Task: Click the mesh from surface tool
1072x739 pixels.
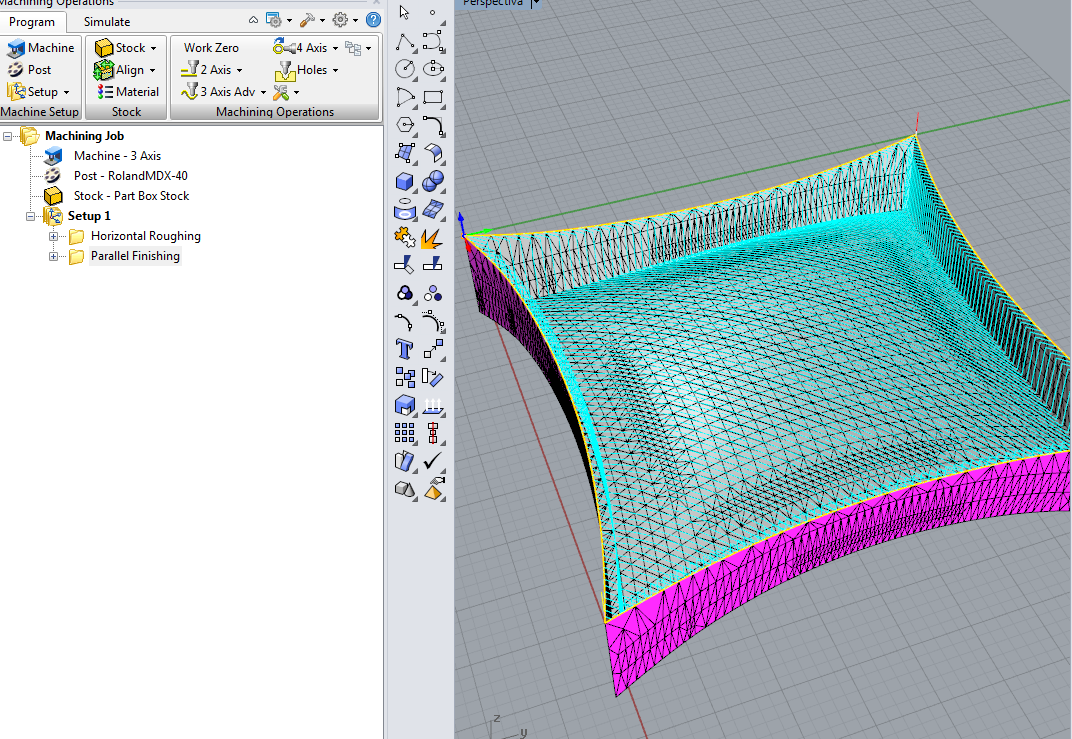Action: tap(433, 209)
